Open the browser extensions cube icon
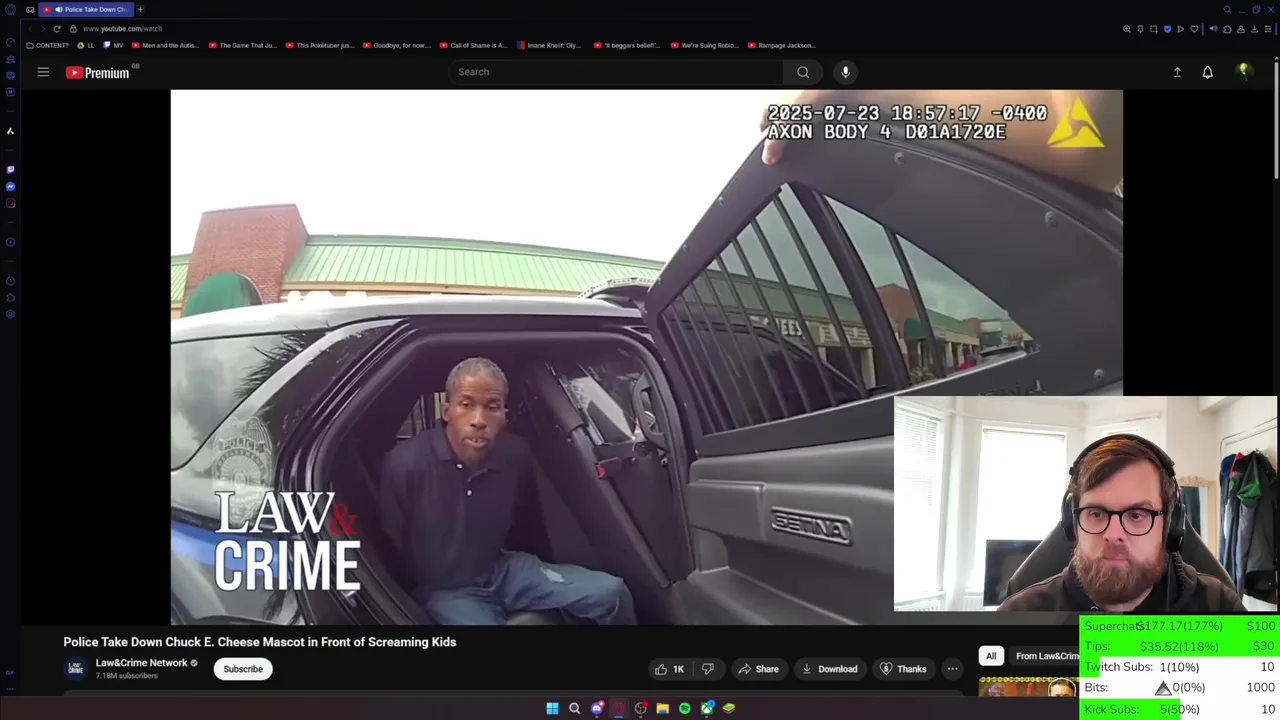 (x=1227, y=29)
